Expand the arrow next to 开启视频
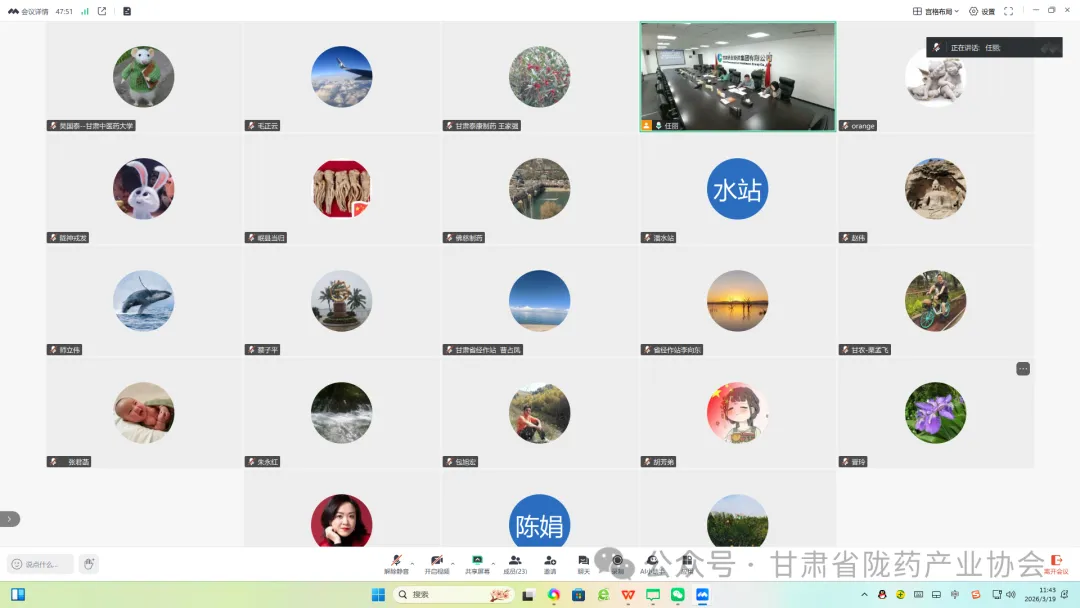1080x608 pixels. [453, 564]
